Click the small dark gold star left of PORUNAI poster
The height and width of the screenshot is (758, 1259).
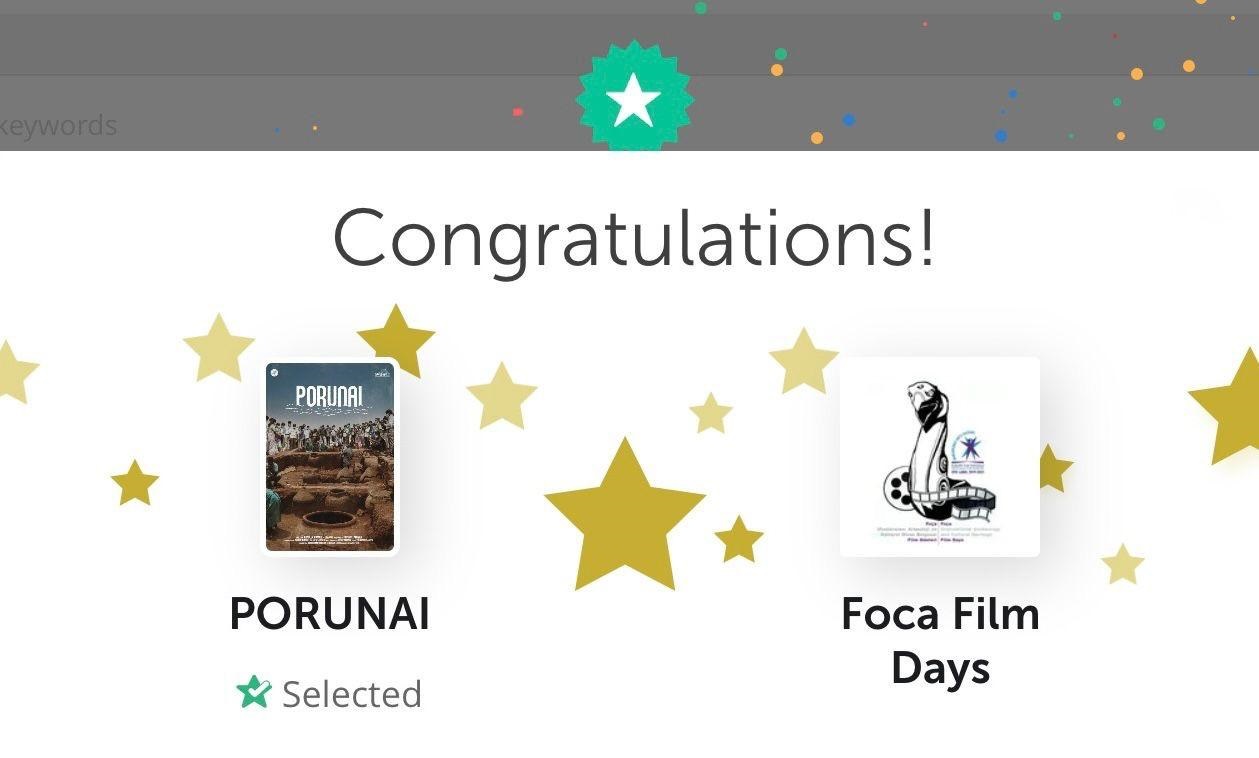click(135, 484)
